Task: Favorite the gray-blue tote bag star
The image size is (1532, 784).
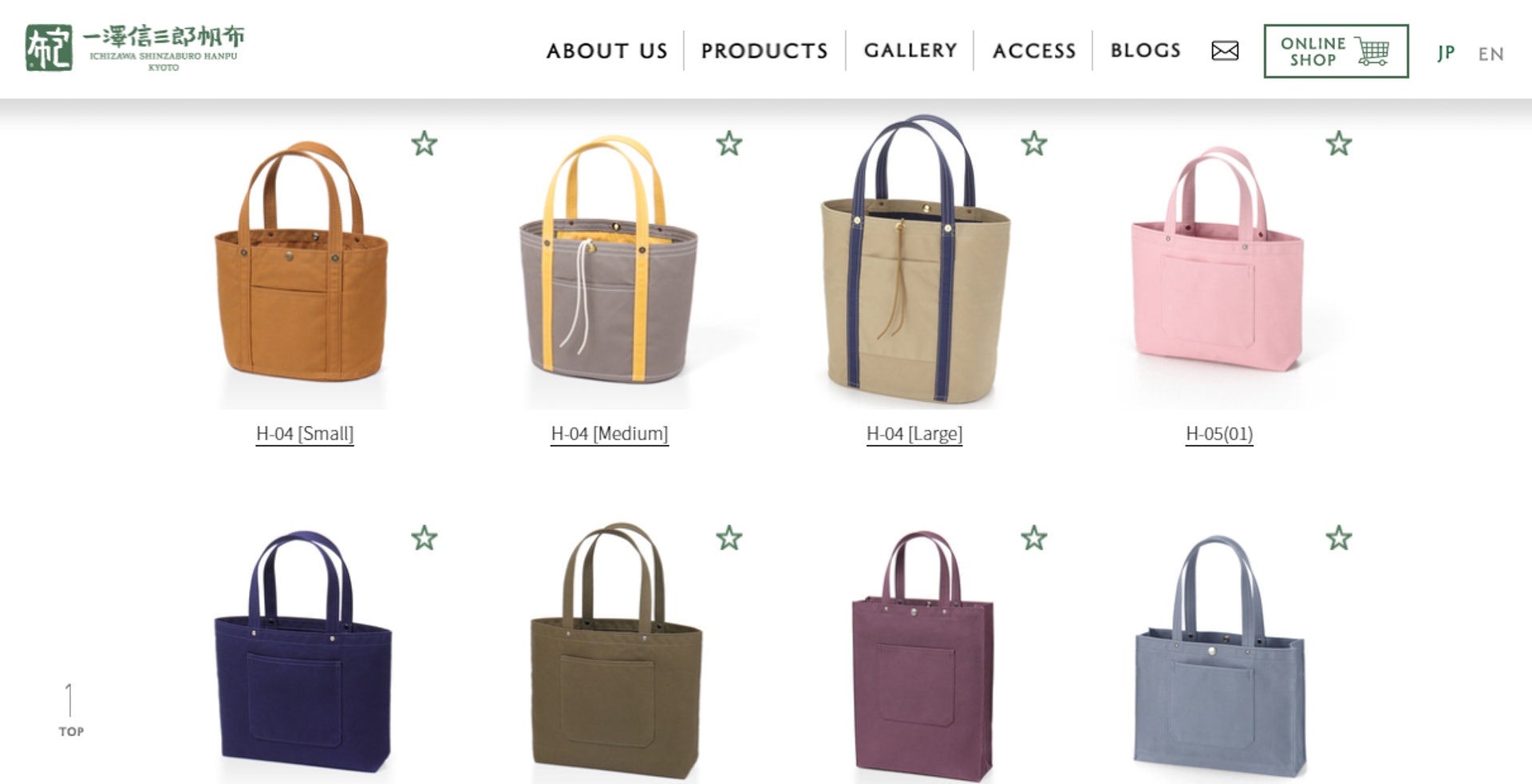Action: click(x=1339, y=538)
